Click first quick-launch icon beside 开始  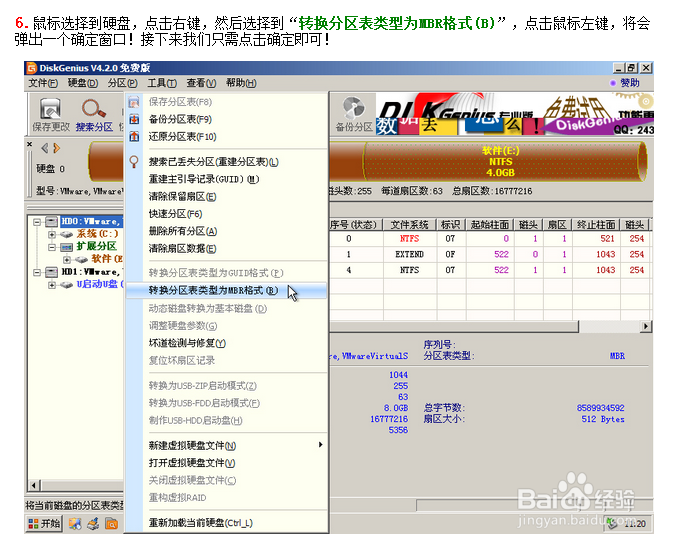coord(75,524)
